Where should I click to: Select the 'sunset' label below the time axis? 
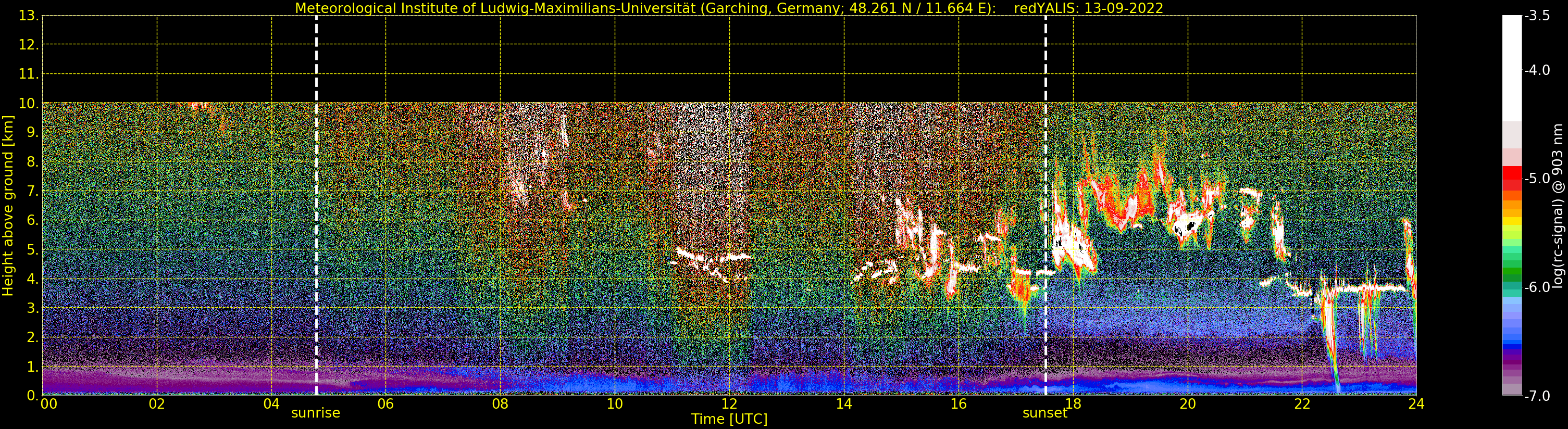pyautogui.click(x=1044, y=413)
